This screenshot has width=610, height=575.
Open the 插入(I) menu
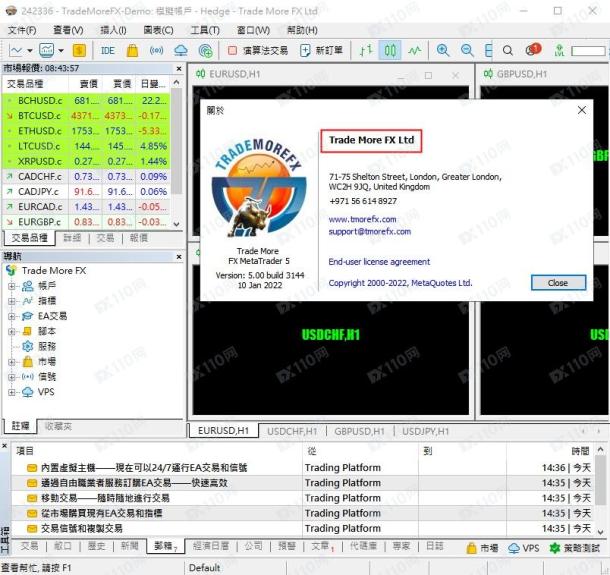pyautogui.click(x=113, y=30)
